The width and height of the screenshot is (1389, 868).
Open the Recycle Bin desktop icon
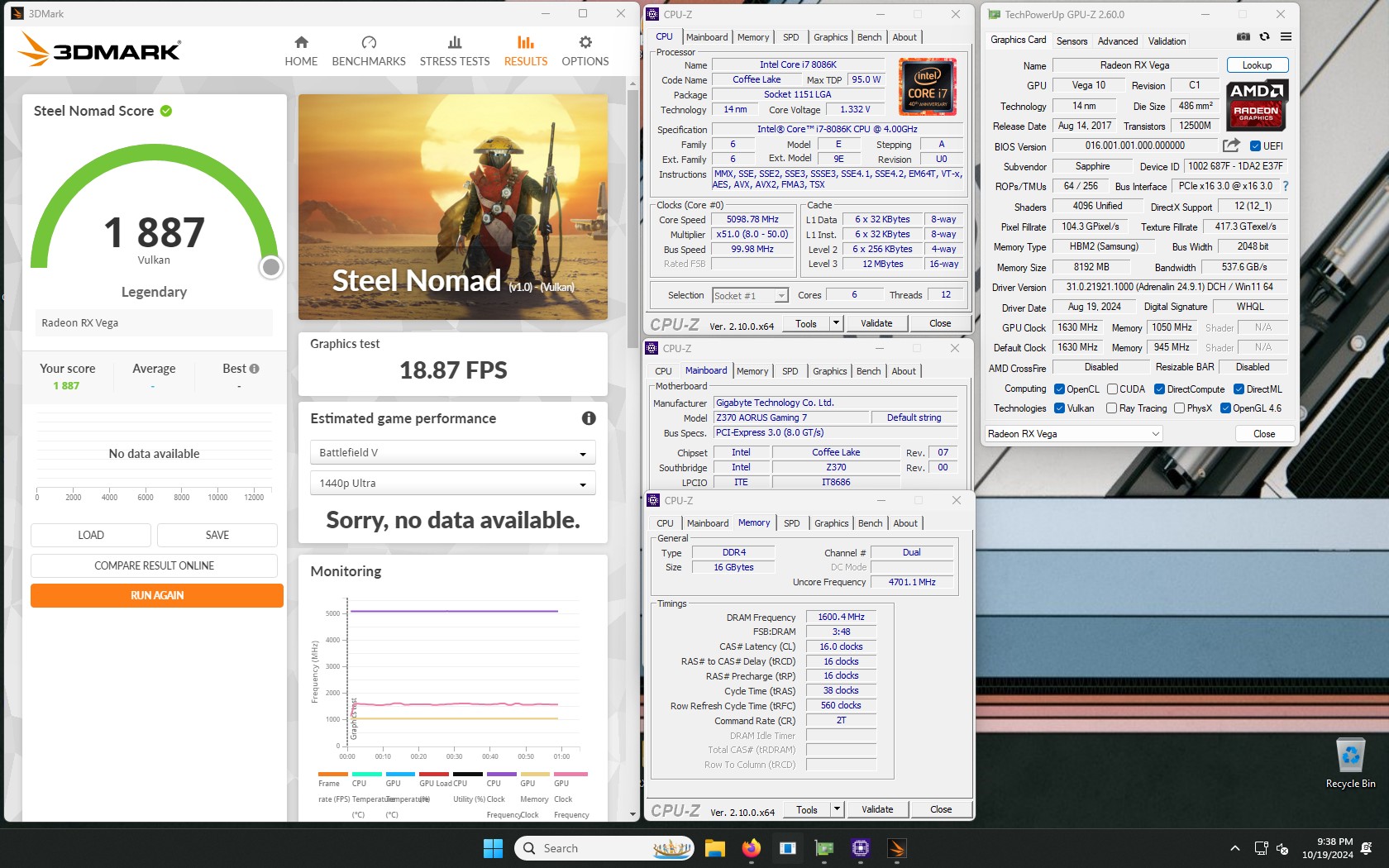(x=1350, y=763)
